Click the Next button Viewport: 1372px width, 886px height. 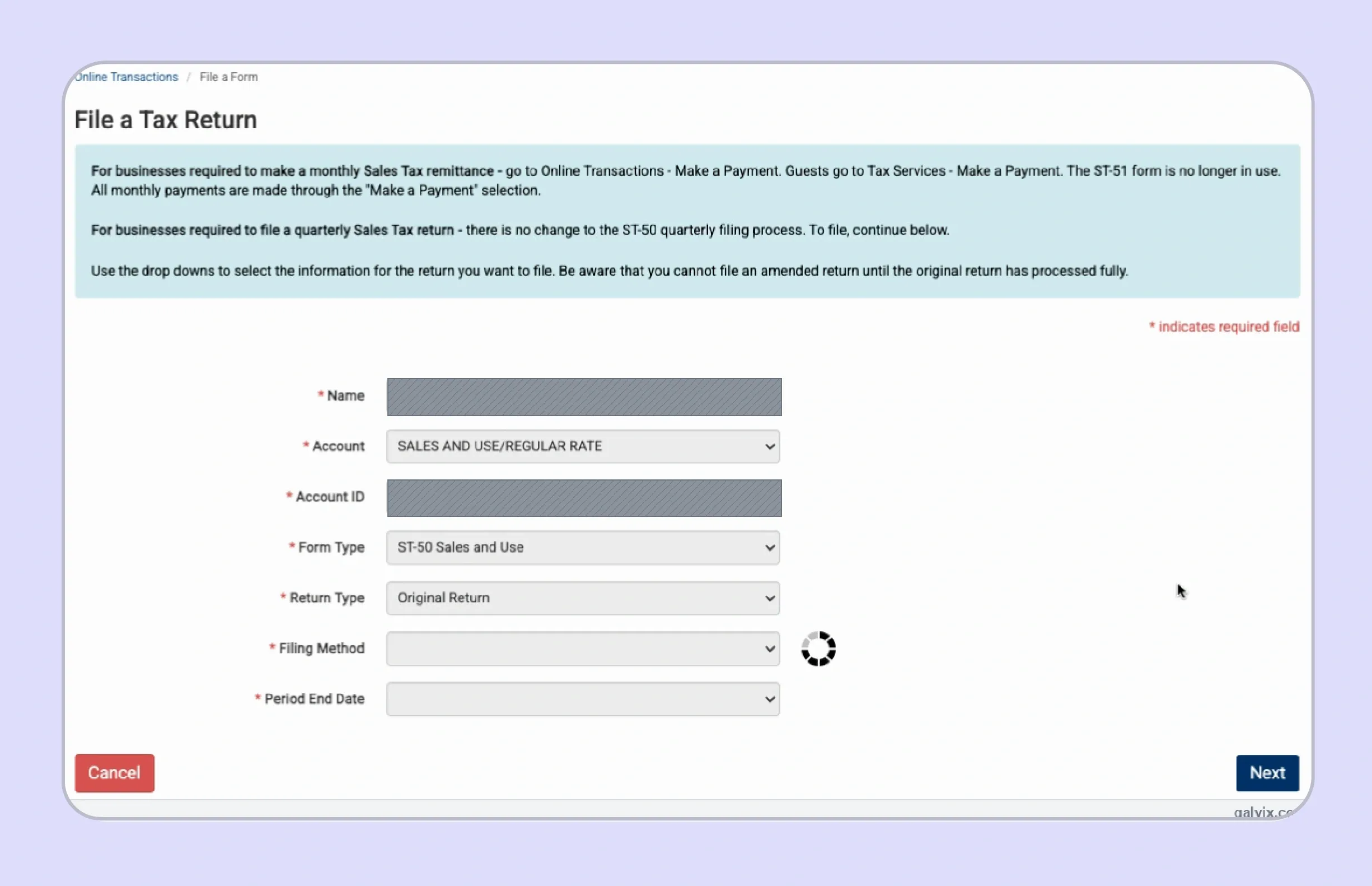(1267, 773)
